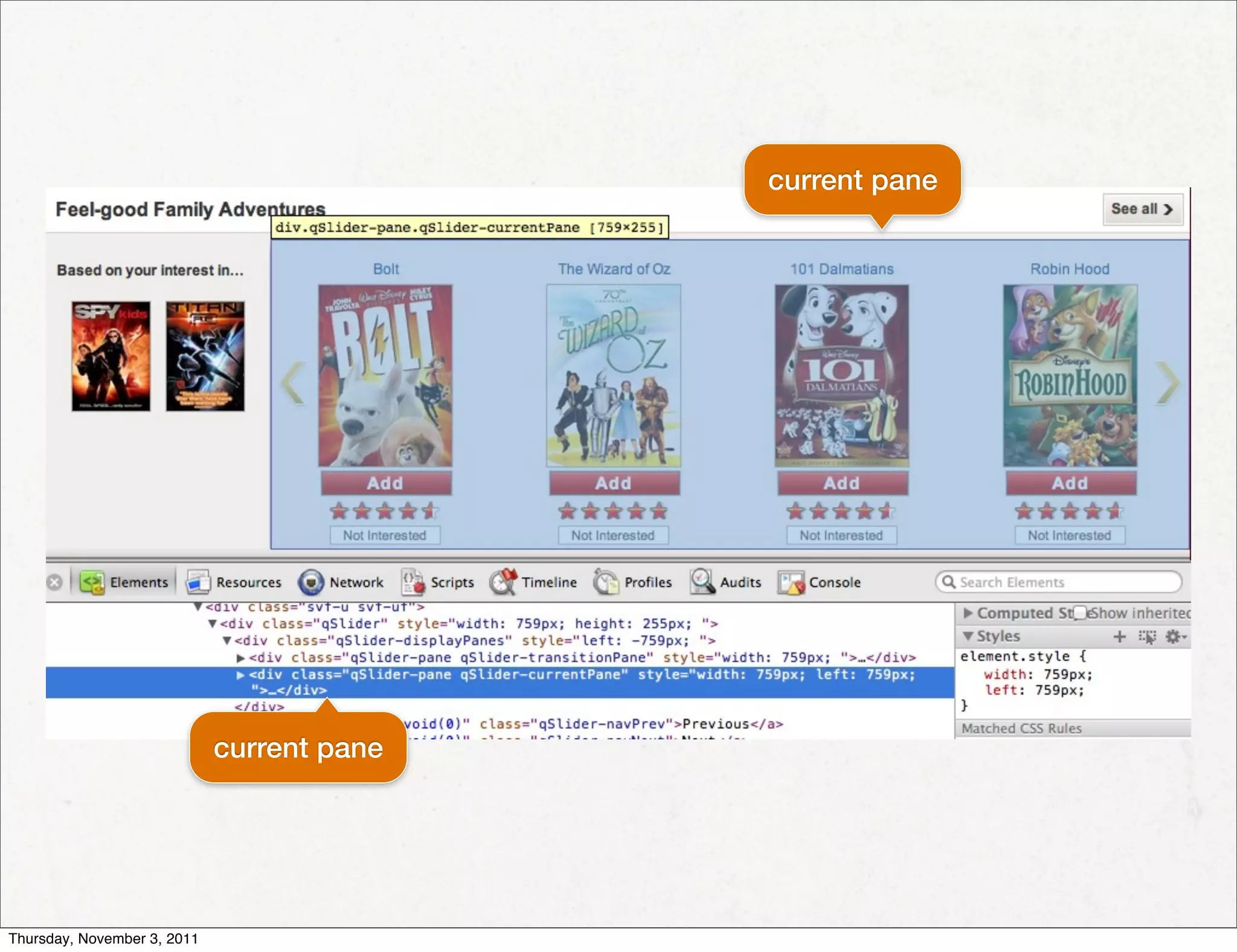Rate 101 Dalmatians using its stars

coord(841,511)
